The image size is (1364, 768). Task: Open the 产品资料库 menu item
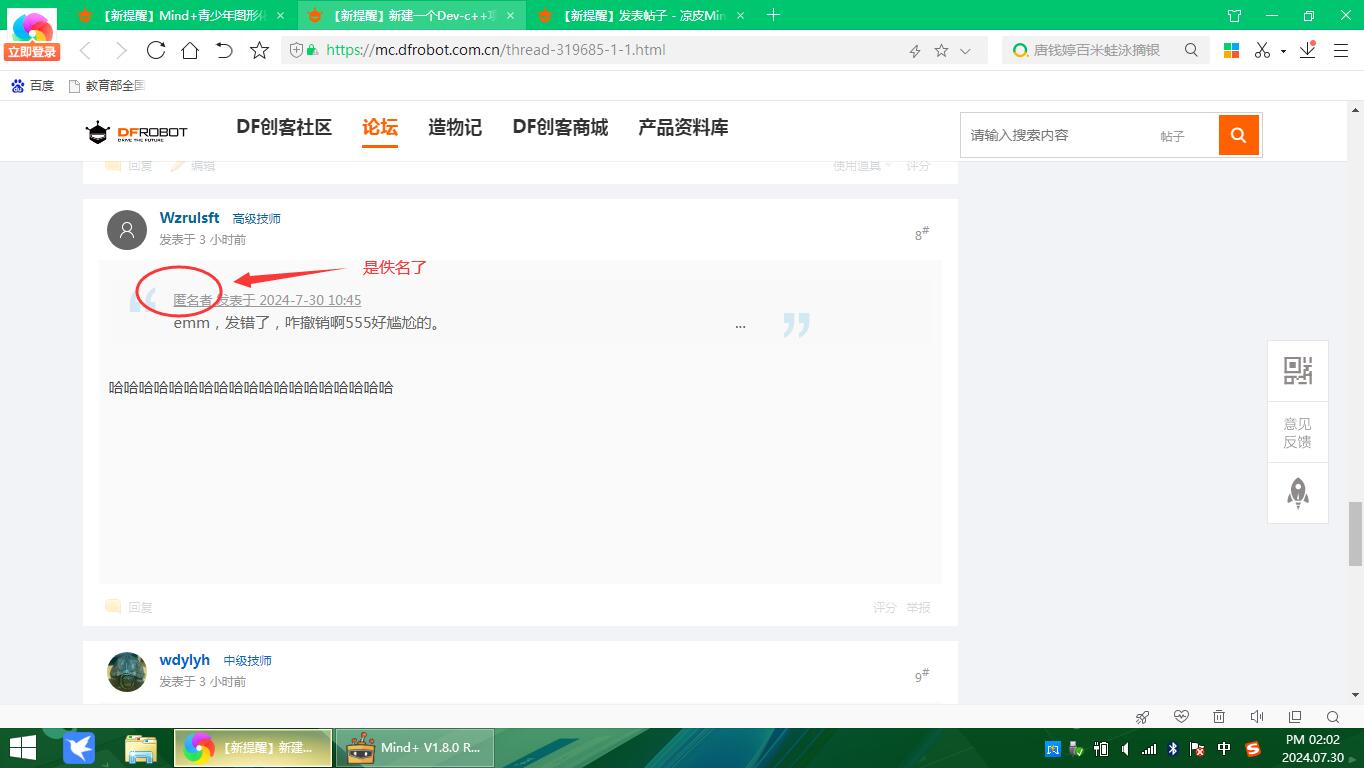683,127
